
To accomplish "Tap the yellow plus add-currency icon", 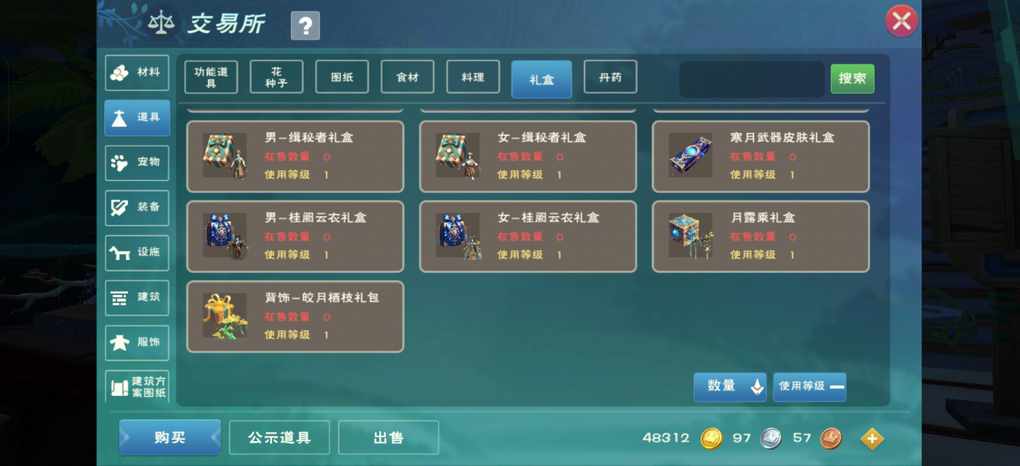I will coord(872,439).
